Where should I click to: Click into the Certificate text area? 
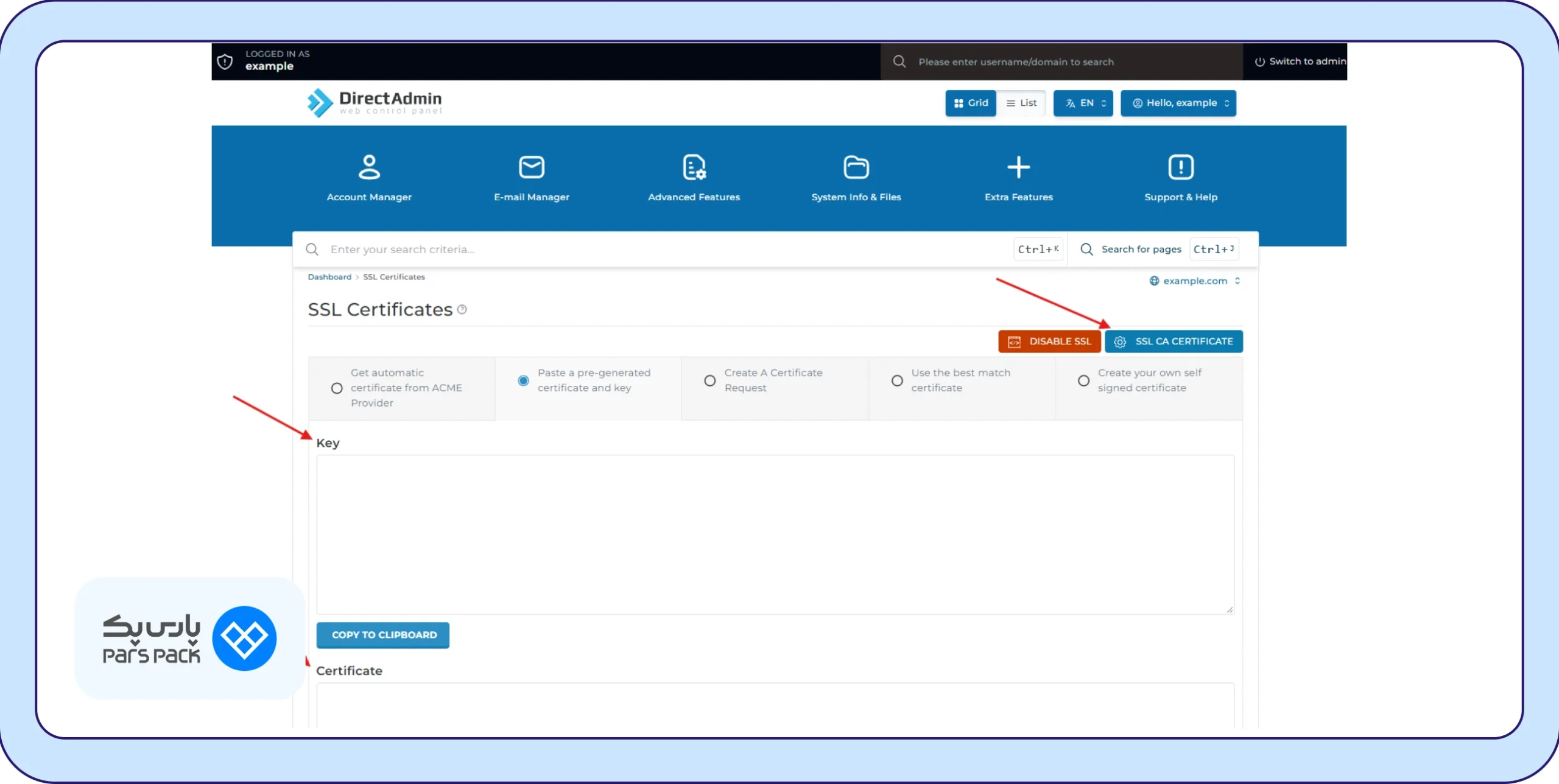click(775, 705)
